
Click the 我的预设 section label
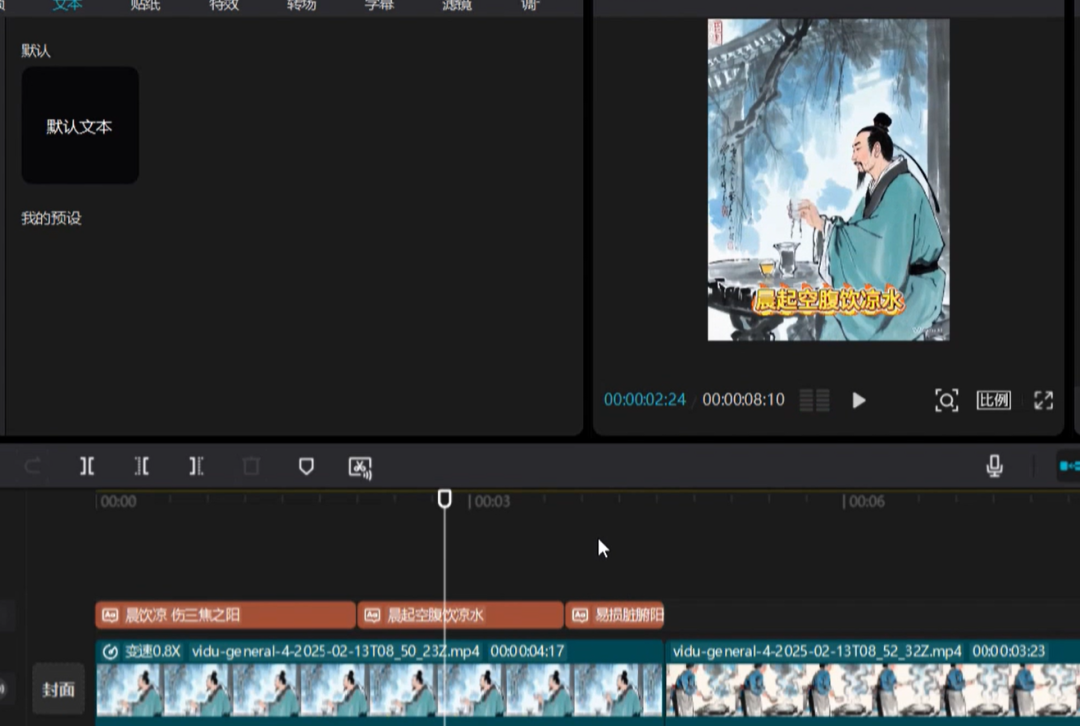coord(51,218)
